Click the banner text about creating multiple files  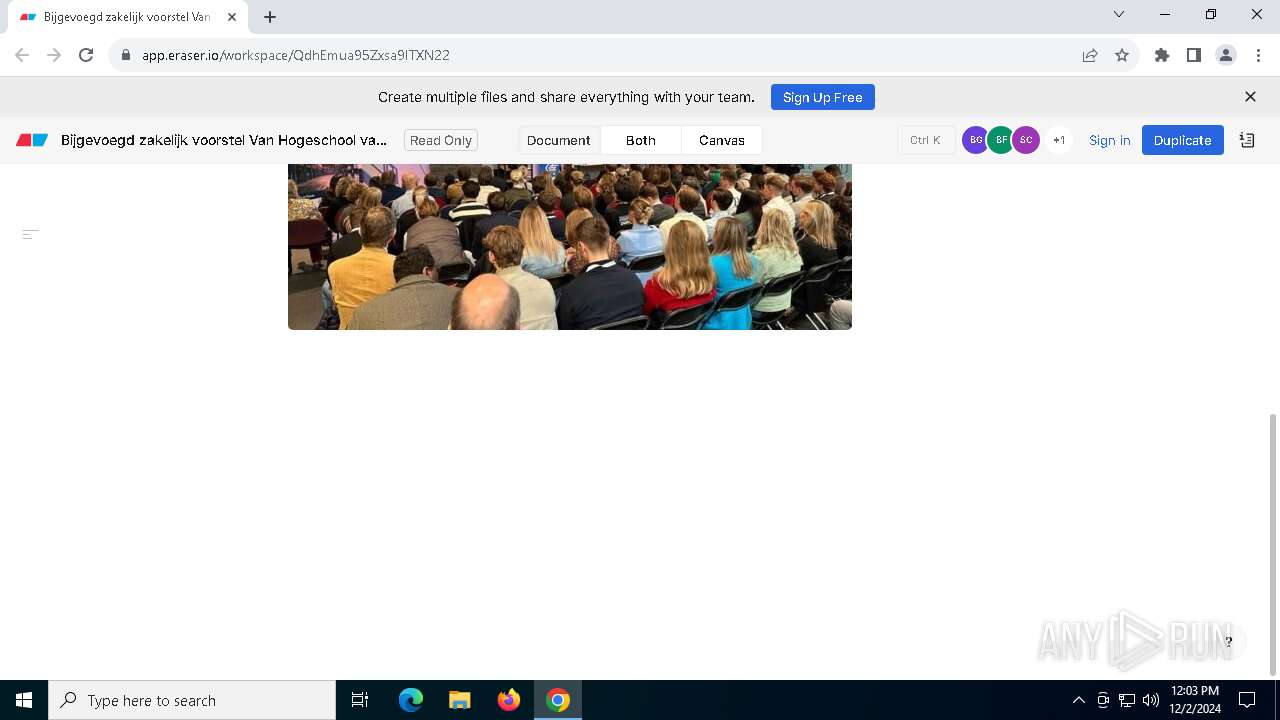click(566, 97)
